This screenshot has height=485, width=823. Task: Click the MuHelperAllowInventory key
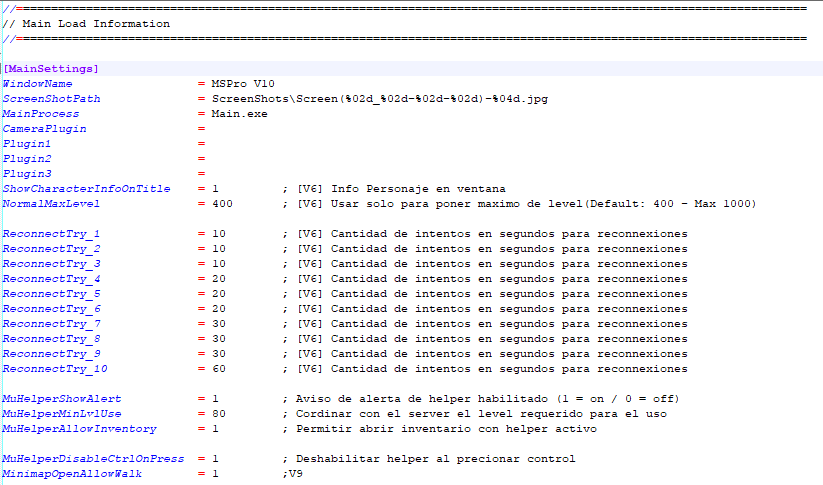click(80, 429)
